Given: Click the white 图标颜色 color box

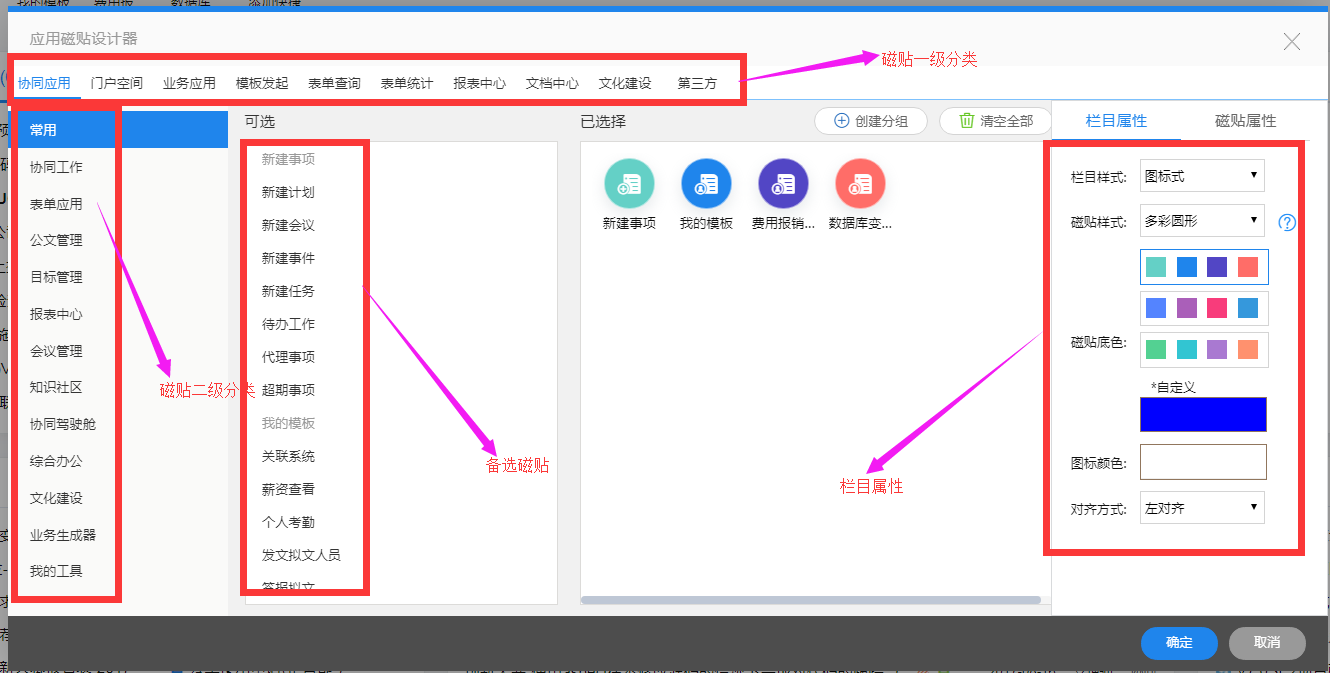Looking at the screenshot, I should click(x=1203, y=462).
